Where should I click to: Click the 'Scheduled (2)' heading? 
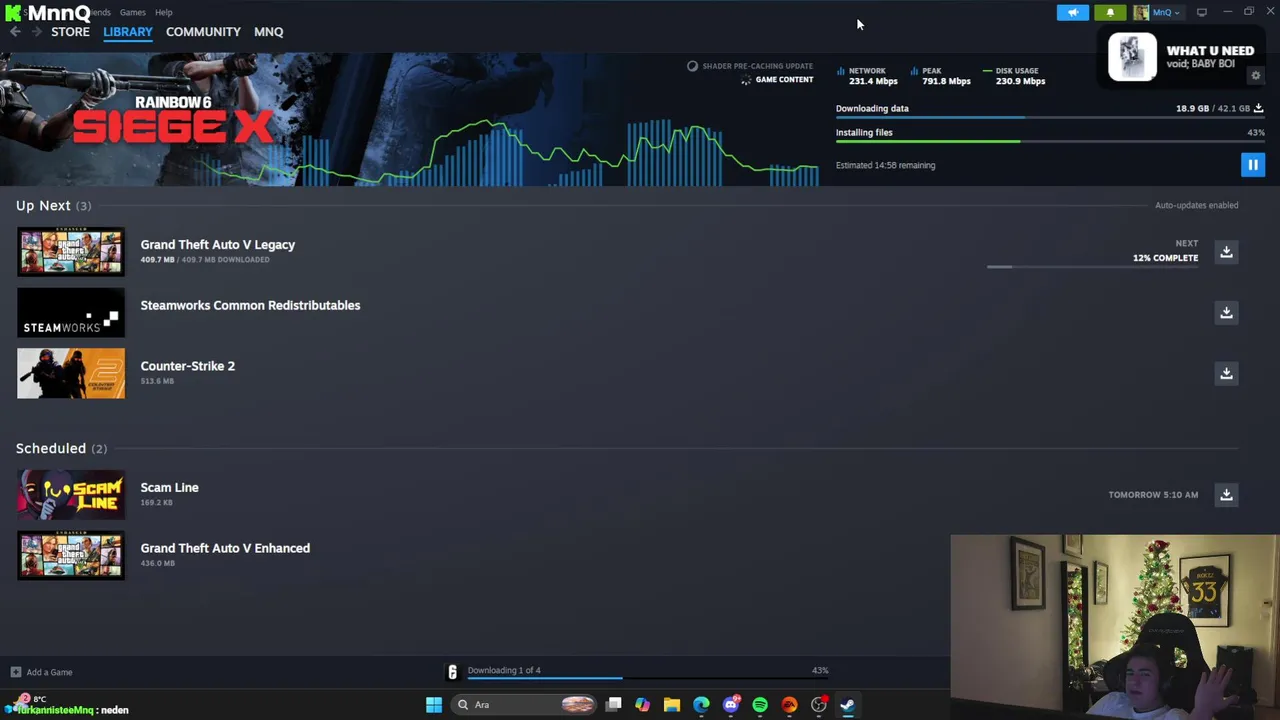point(61,448)
